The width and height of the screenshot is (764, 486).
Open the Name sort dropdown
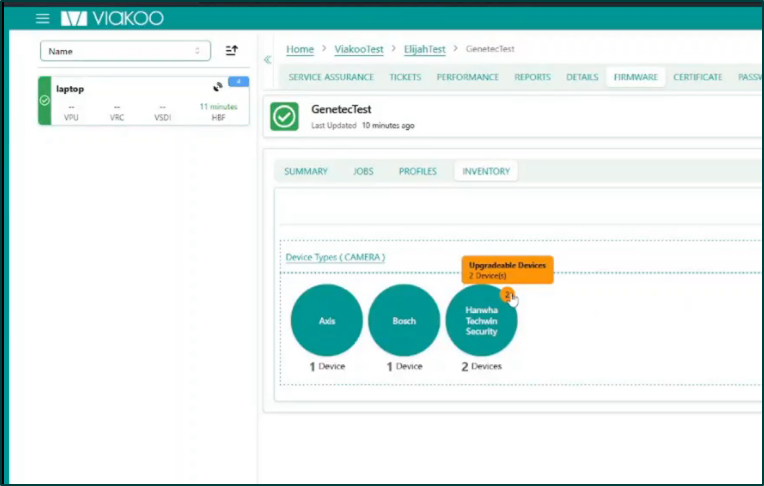tap(125, 51)
